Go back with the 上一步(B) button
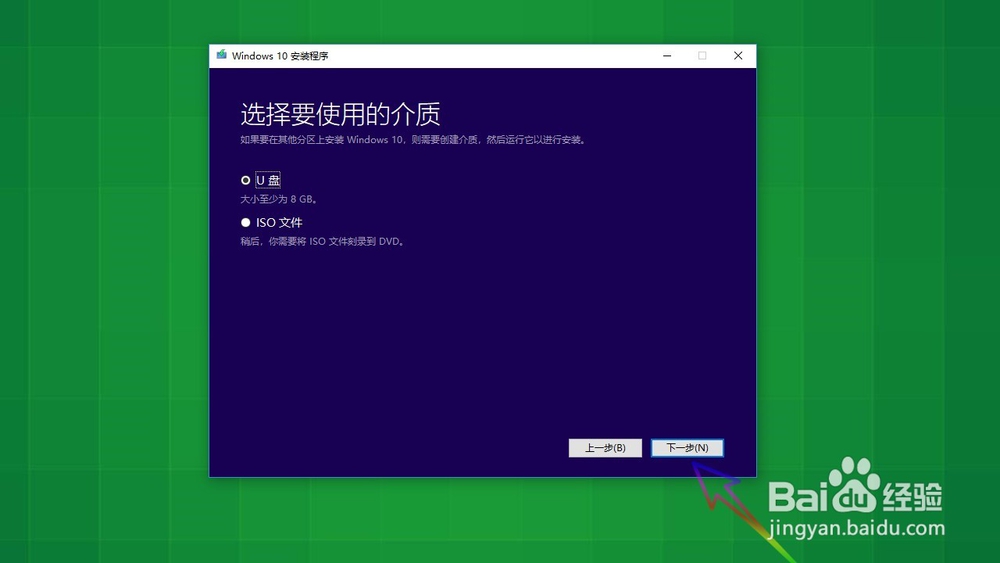Viewport: 1000px width, 563px height. point(605,448)
